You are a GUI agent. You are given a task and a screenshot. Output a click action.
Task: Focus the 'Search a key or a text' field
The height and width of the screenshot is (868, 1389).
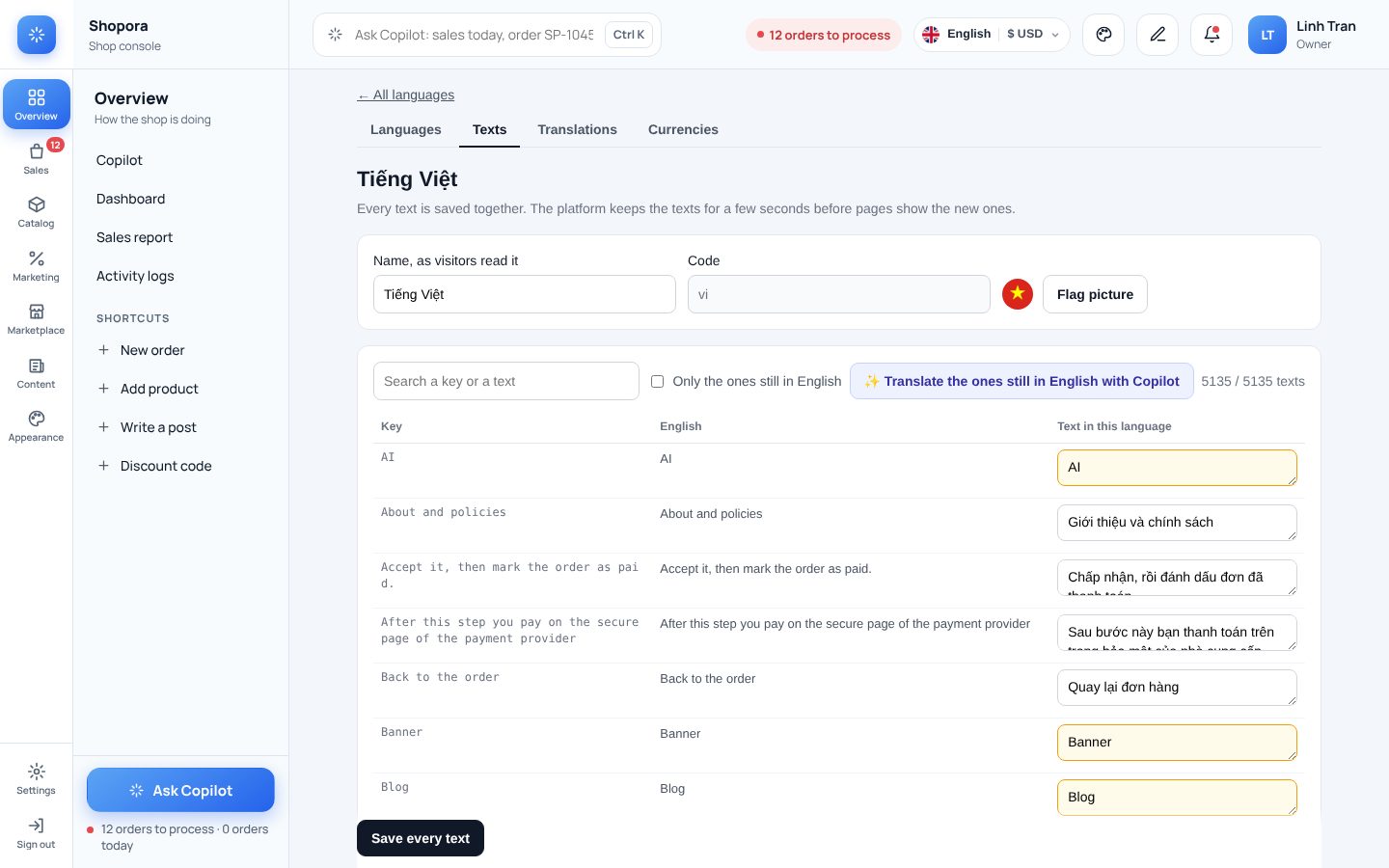pyautogui.click(x=506, y=381)
